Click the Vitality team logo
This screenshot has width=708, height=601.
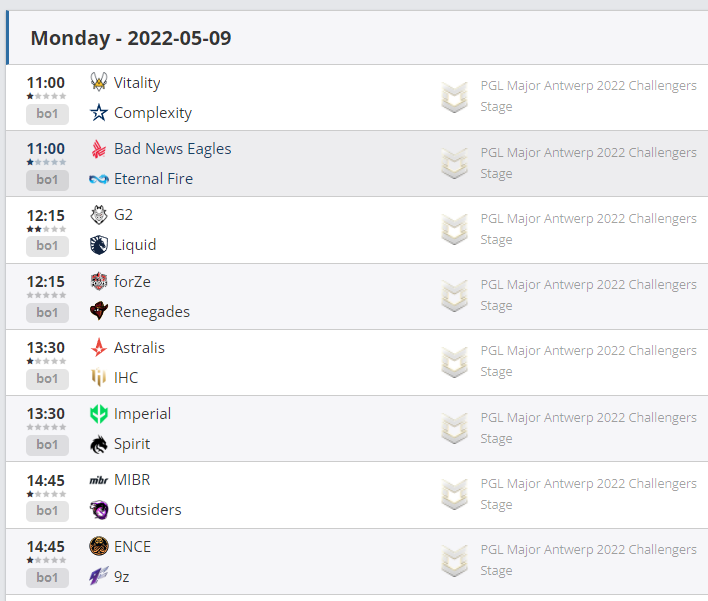98,82
